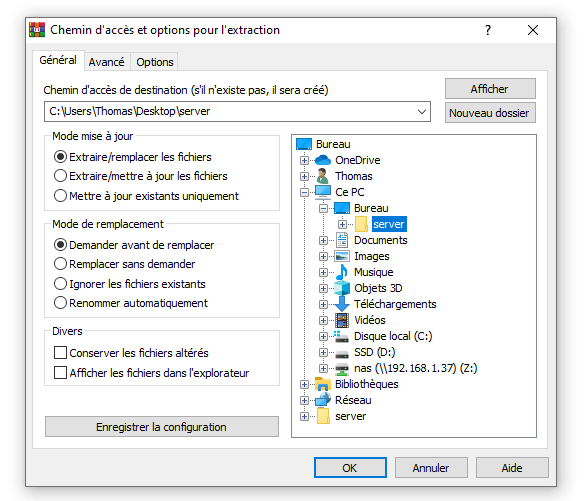
Task: Enable Conserver les fichiers altérés checkbox
Action: coord(60,352)
